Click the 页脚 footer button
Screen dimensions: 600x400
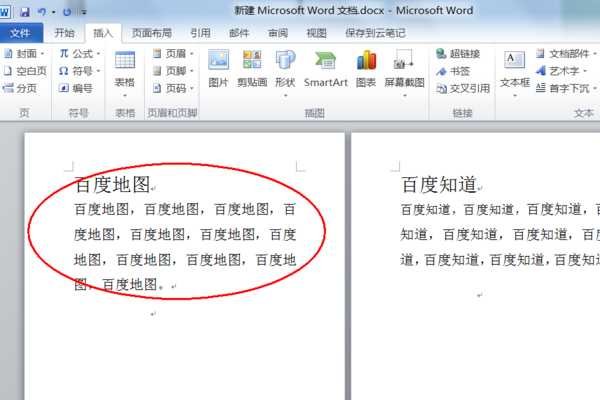170,71
